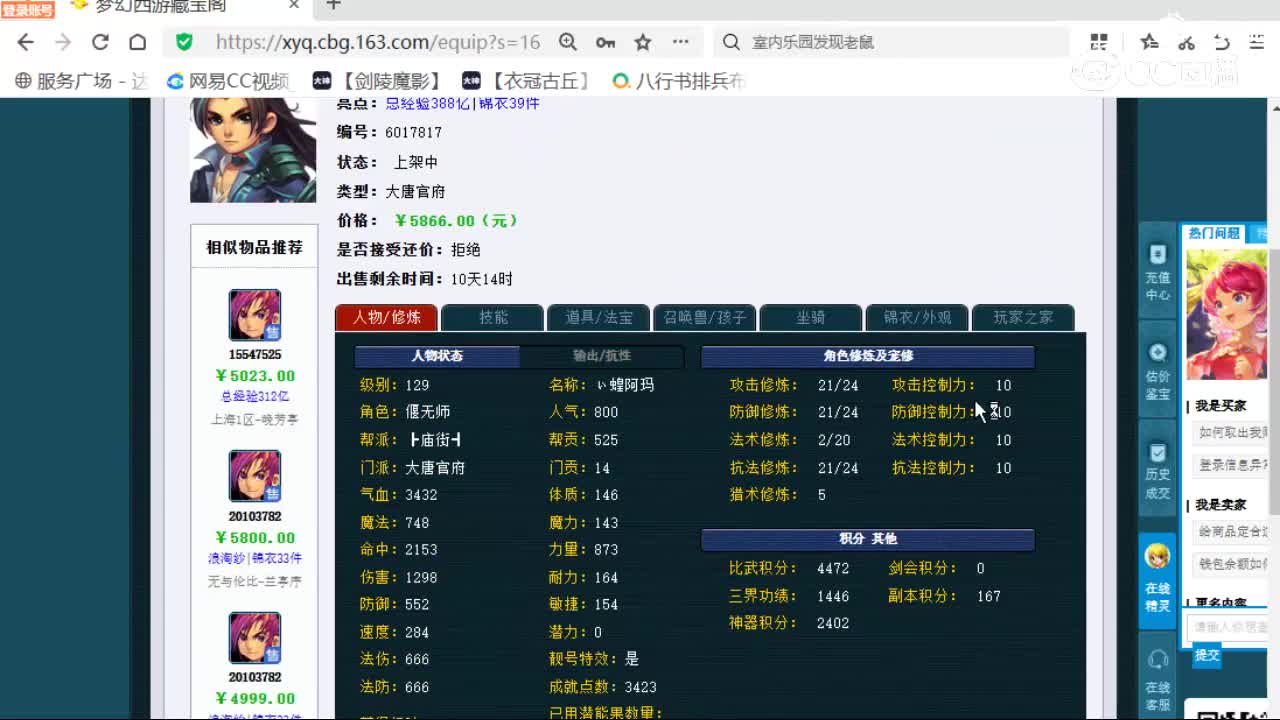This screenshot has width=1280, height=720.
Task: Open the address bar more options
Action: [x=681, y=42]
